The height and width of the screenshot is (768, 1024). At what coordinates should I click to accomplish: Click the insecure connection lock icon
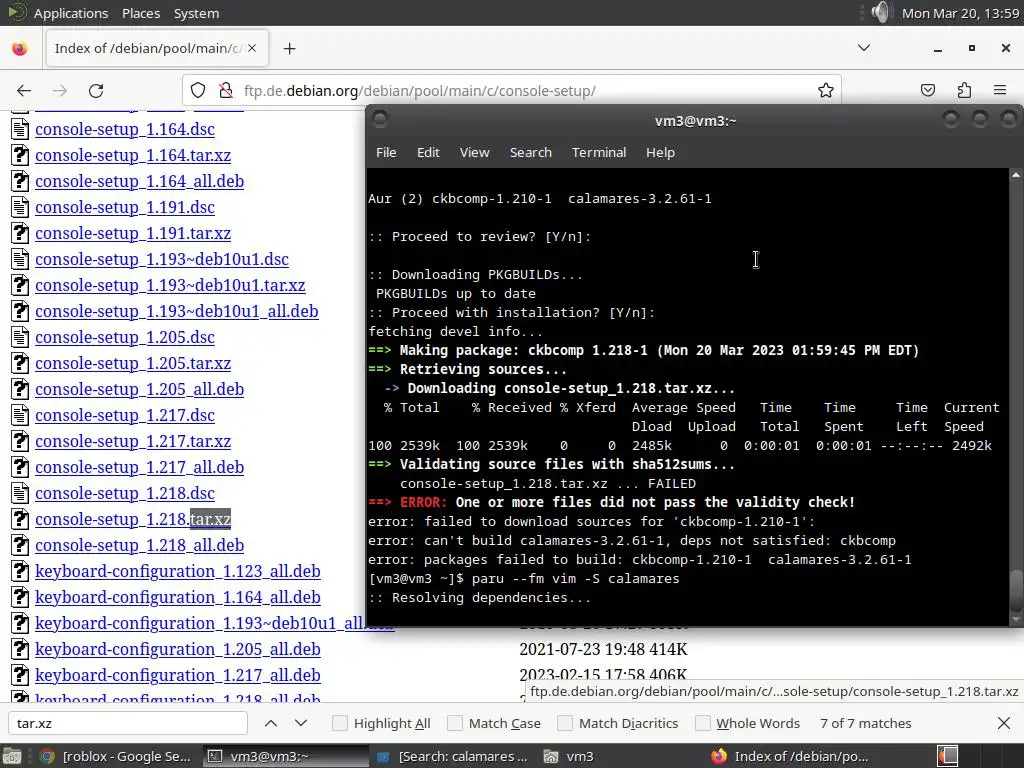226,91
